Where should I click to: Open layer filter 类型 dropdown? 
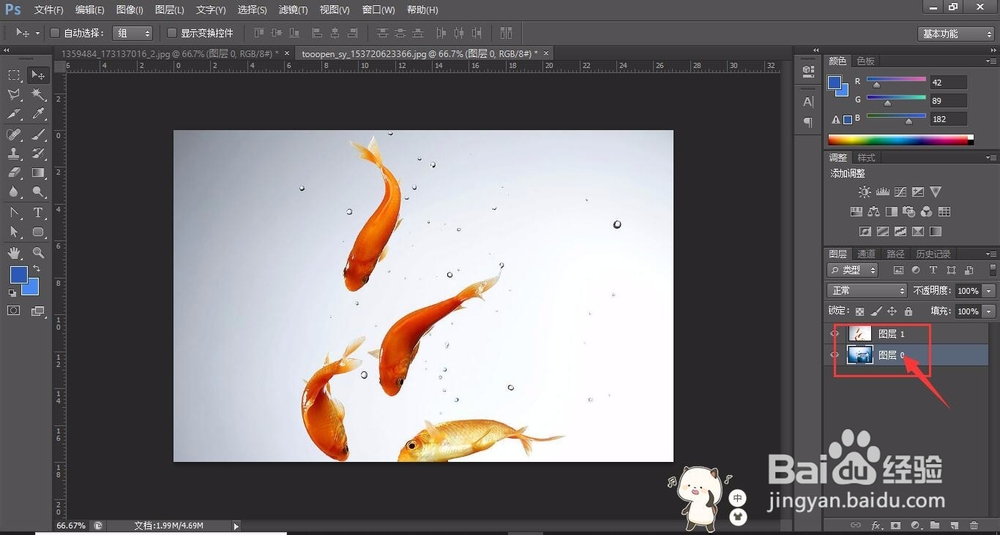(853, 270)
